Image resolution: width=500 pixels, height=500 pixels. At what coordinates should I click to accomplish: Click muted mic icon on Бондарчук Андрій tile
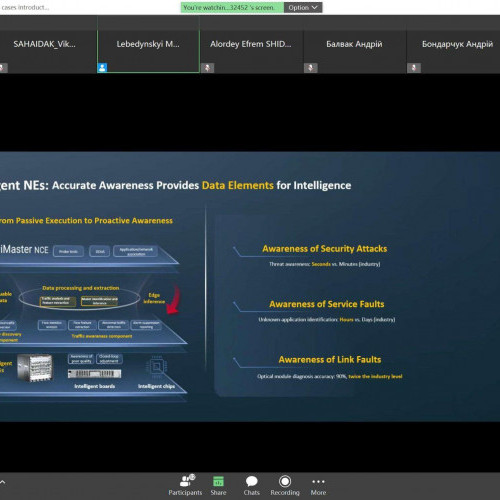tap(414, 68)
